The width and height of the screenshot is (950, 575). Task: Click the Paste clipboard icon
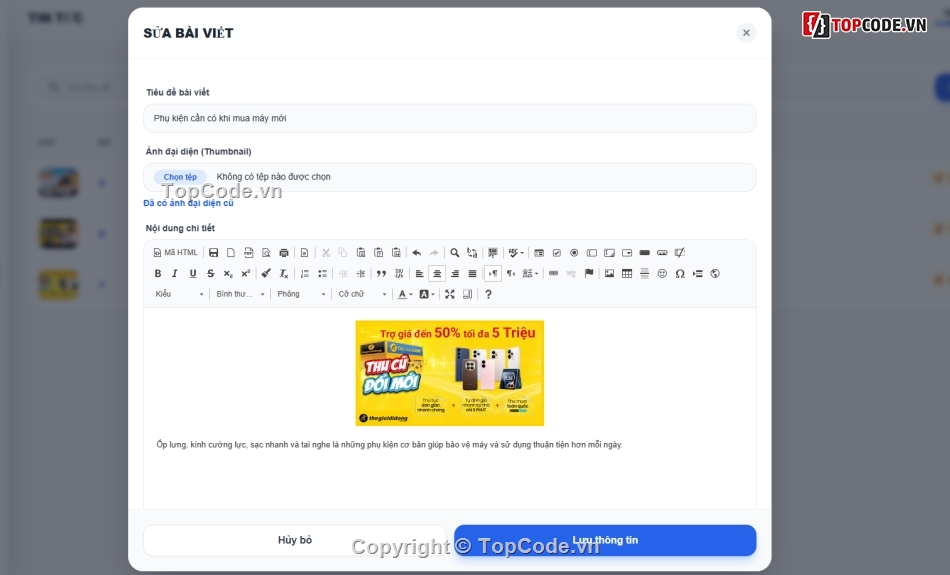pyautogui.click(x=360, y=253)
